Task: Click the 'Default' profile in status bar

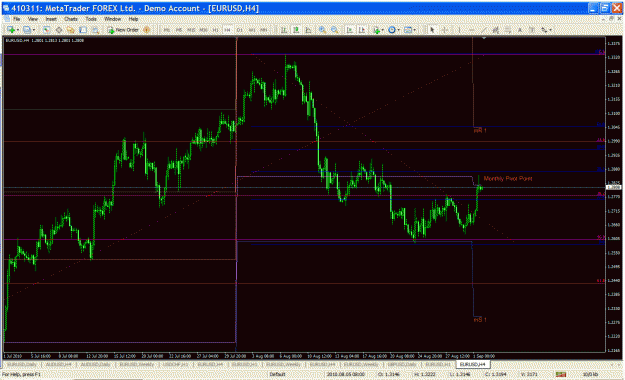Action: pyautogui.click(x=277, y=374)
